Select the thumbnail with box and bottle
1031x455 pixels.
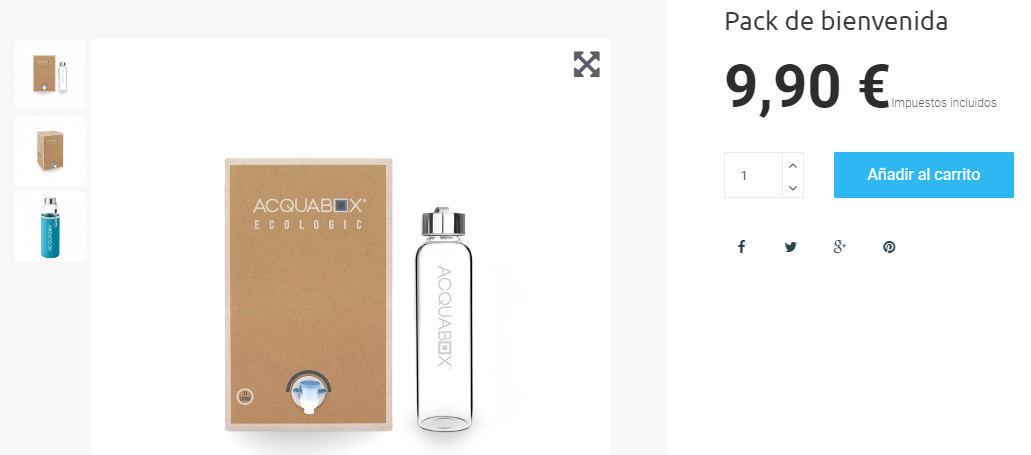coord(50,74)
